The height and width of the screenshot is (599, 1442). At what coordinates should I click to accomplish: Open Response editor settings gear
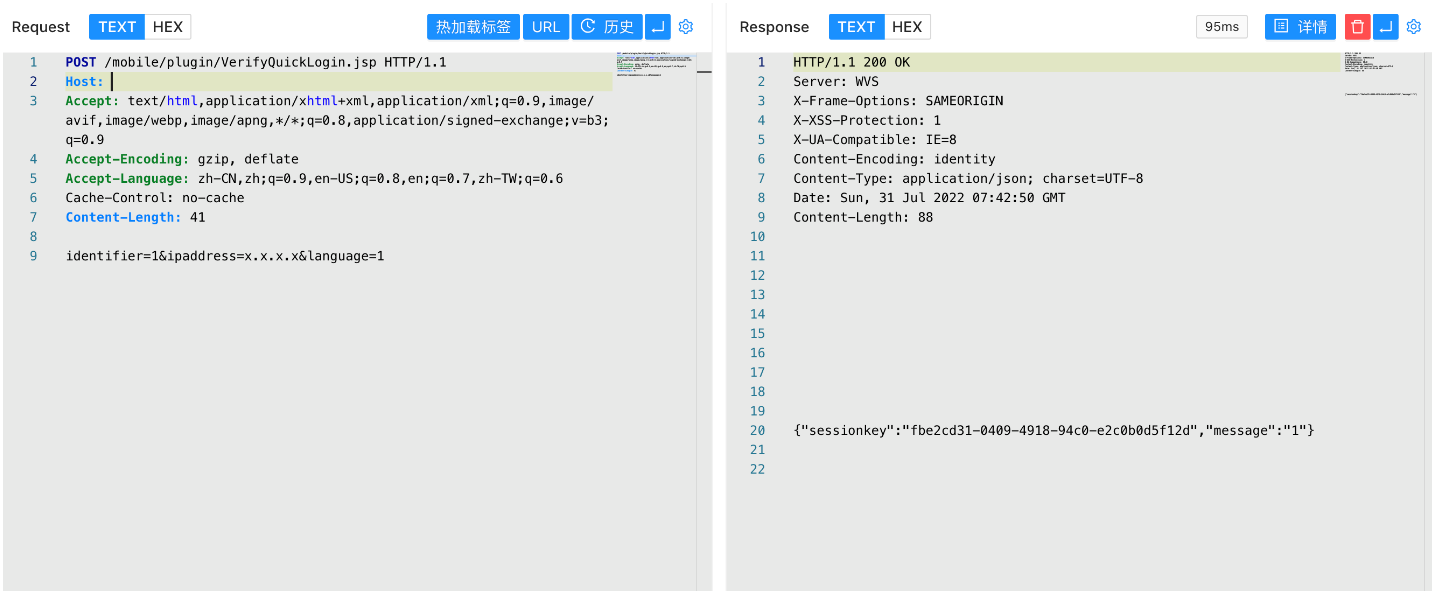tap(1413, 27)
